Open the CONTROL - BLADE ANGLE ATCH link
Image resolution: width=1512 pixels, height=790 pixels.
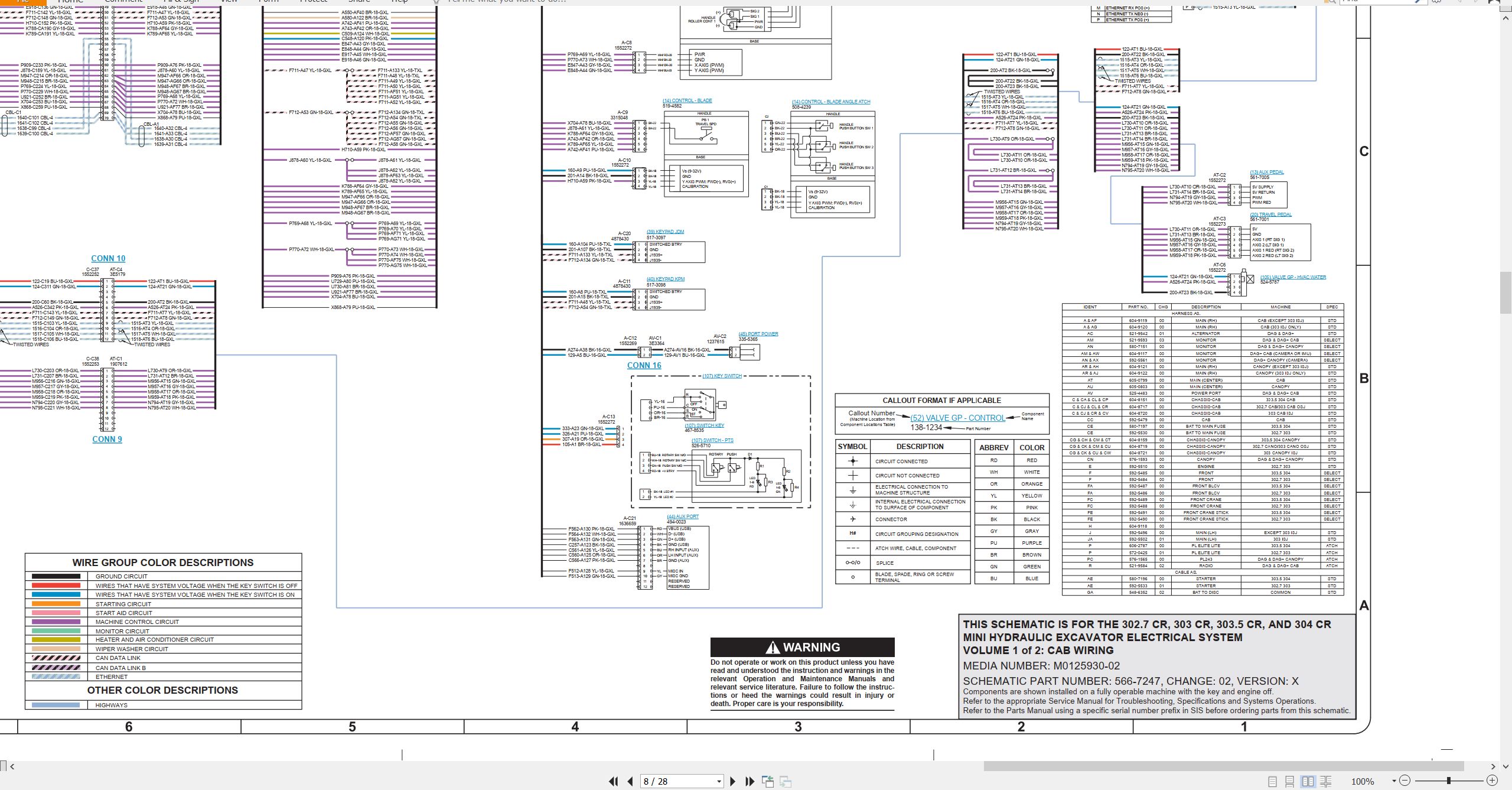[831, 102]
